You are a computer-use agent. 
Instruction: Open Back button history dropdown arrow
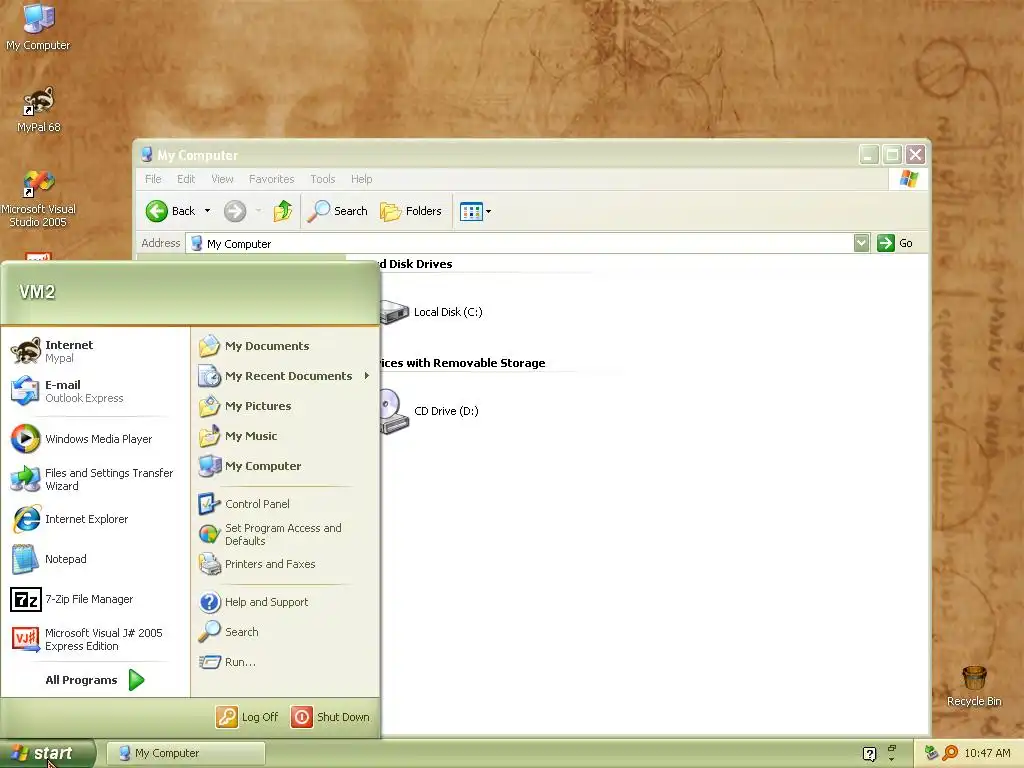[208, 211]
